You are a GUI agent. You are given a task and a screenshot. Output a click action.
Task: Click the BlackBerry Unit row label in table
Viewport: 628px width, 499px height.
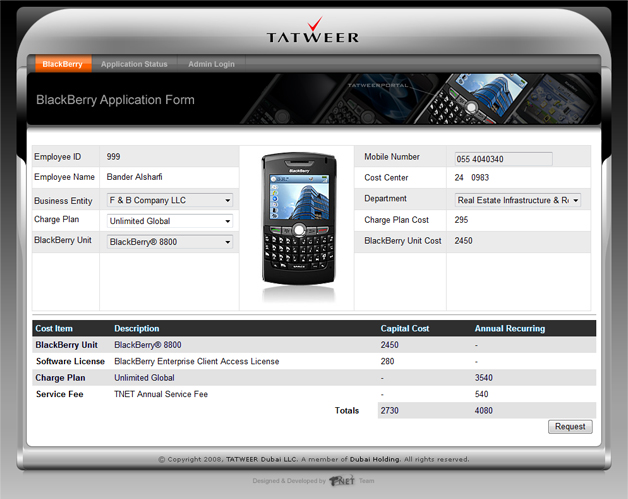point(66,345)
